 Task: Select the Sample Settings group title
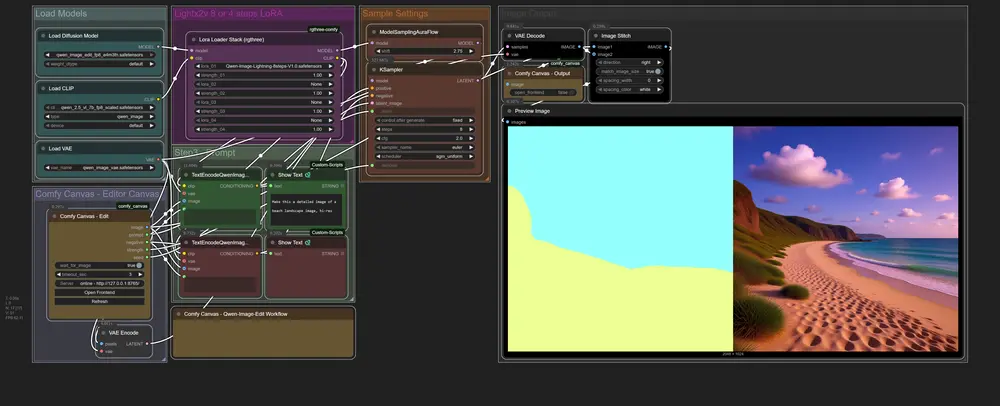coord(395,13)
